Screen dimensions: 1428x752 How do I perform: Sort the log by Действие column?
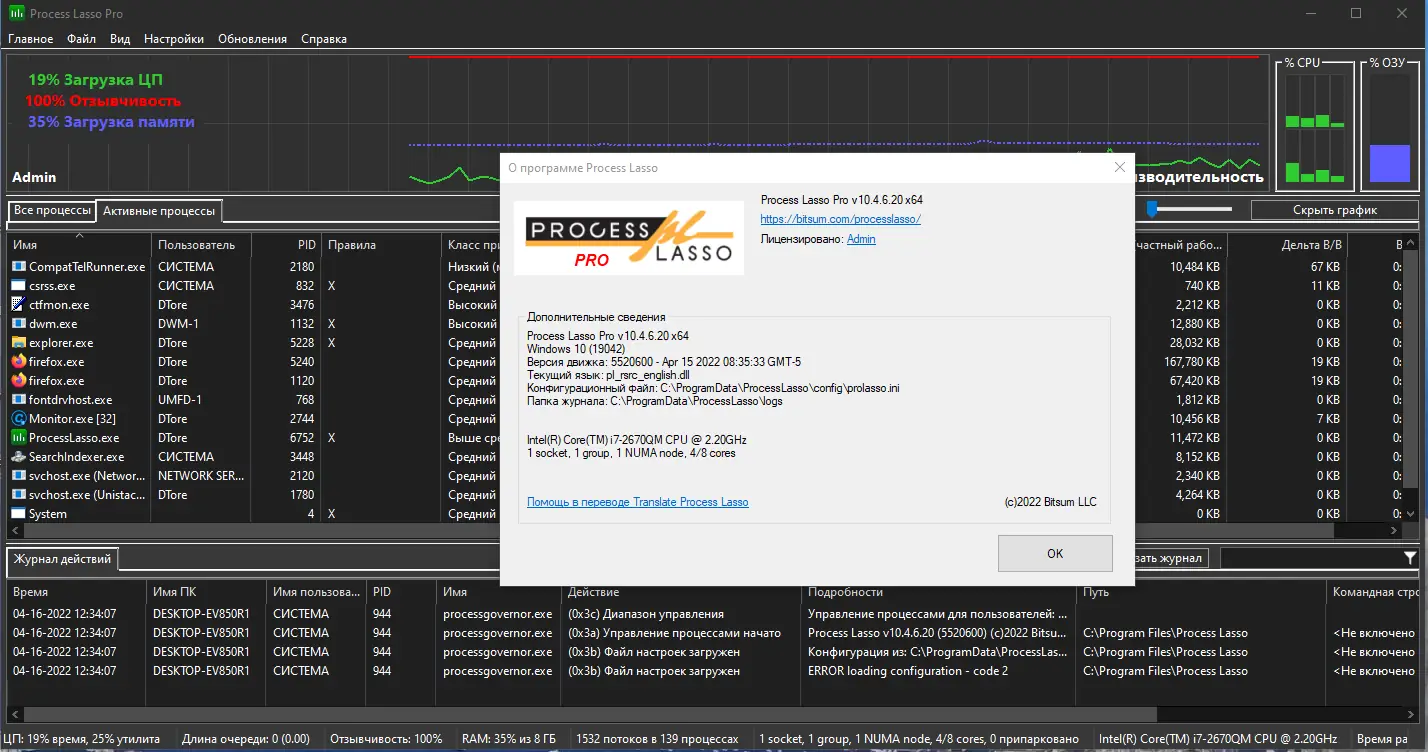click(x=681, y=592)
